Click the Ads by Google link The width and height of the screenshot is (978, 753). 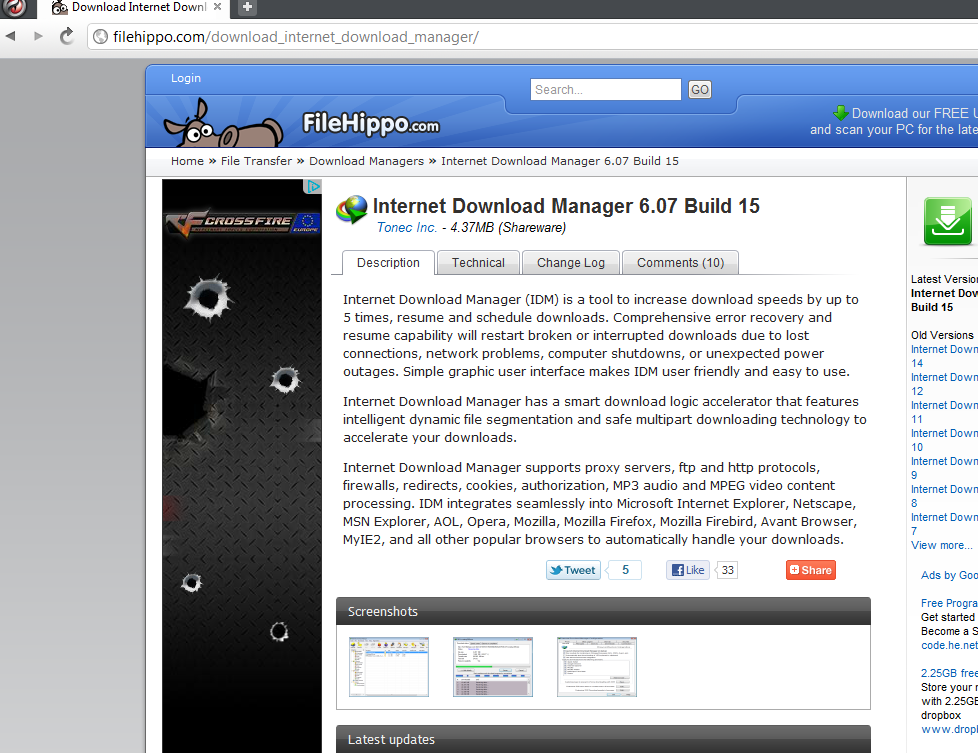pyautogui.click(x=949, y=575)
